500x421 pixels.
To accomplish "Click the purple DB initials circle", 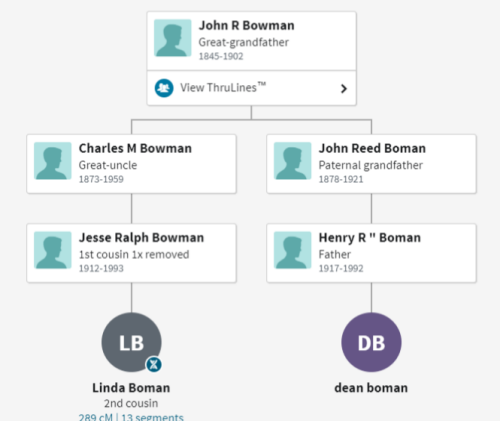I will (371, 342).
